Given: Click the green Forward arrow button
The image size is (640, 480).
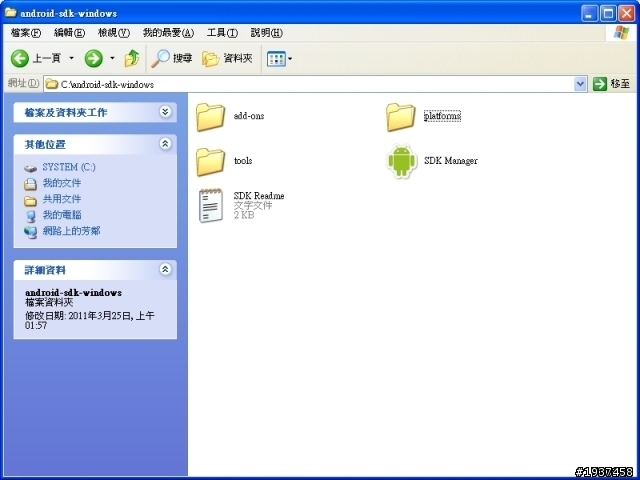Looking at the screenshot, I should click(x=93, y=58).
